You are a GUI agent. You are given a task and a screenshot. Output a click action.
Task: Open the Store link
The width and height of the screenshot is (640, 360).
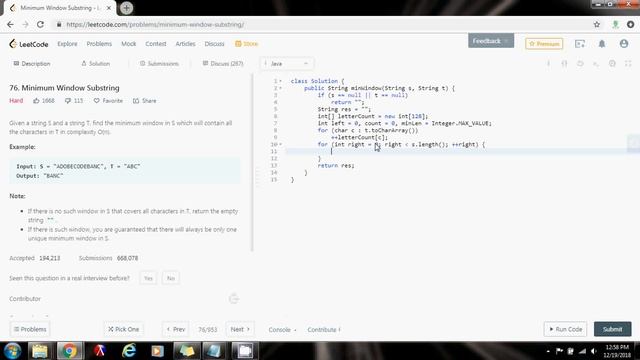click(247, 44)
